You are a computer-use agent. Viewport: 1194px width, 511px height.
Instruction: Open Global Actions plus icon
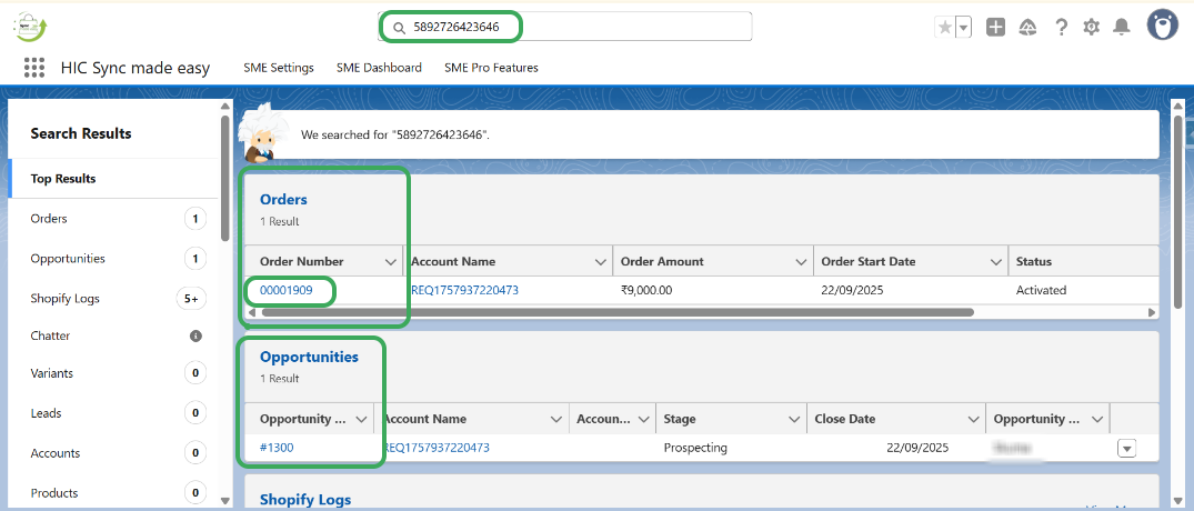tap(995, 27)
